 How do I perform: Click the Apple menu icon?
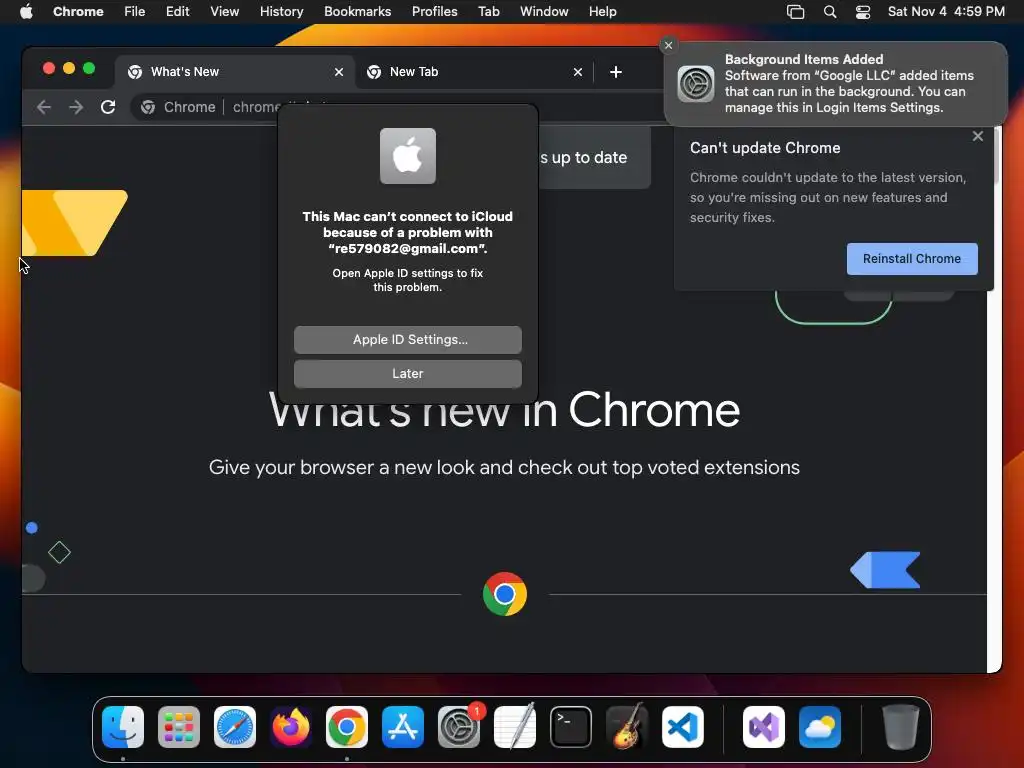(26, 11)
